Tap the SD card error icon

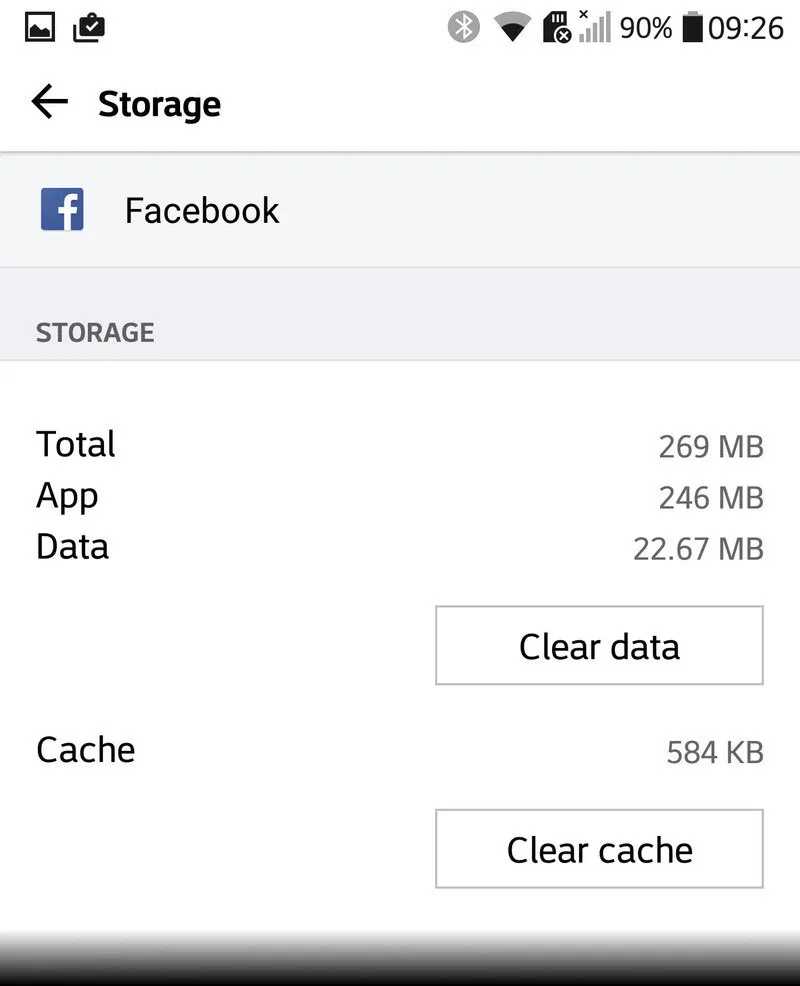tap(557, 28)
